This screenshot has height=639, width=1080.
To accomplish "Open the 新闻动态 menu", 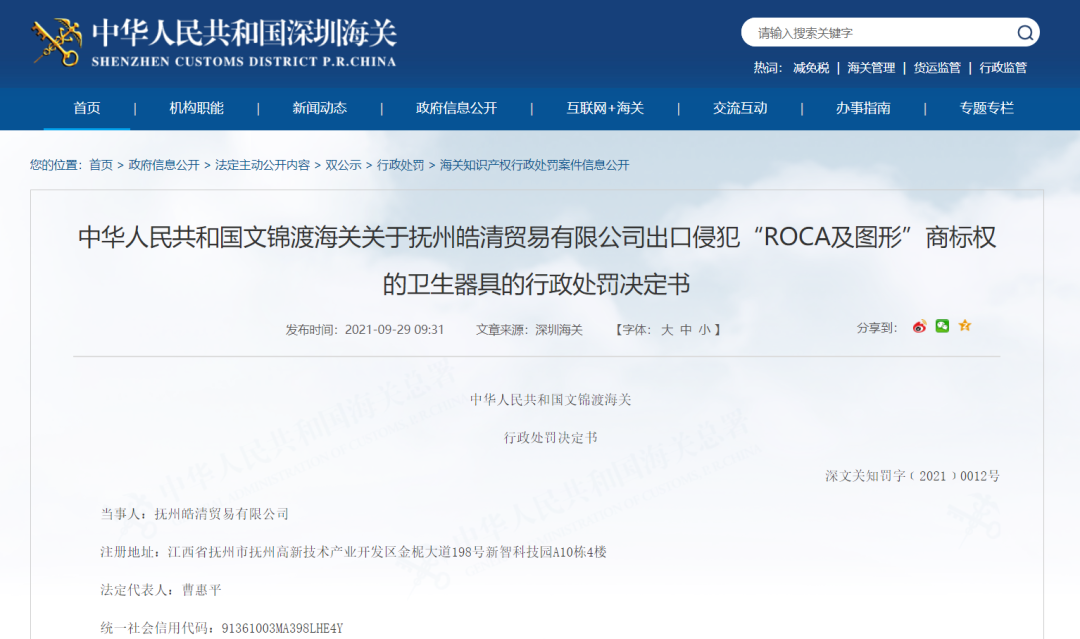I will (320, 108).
